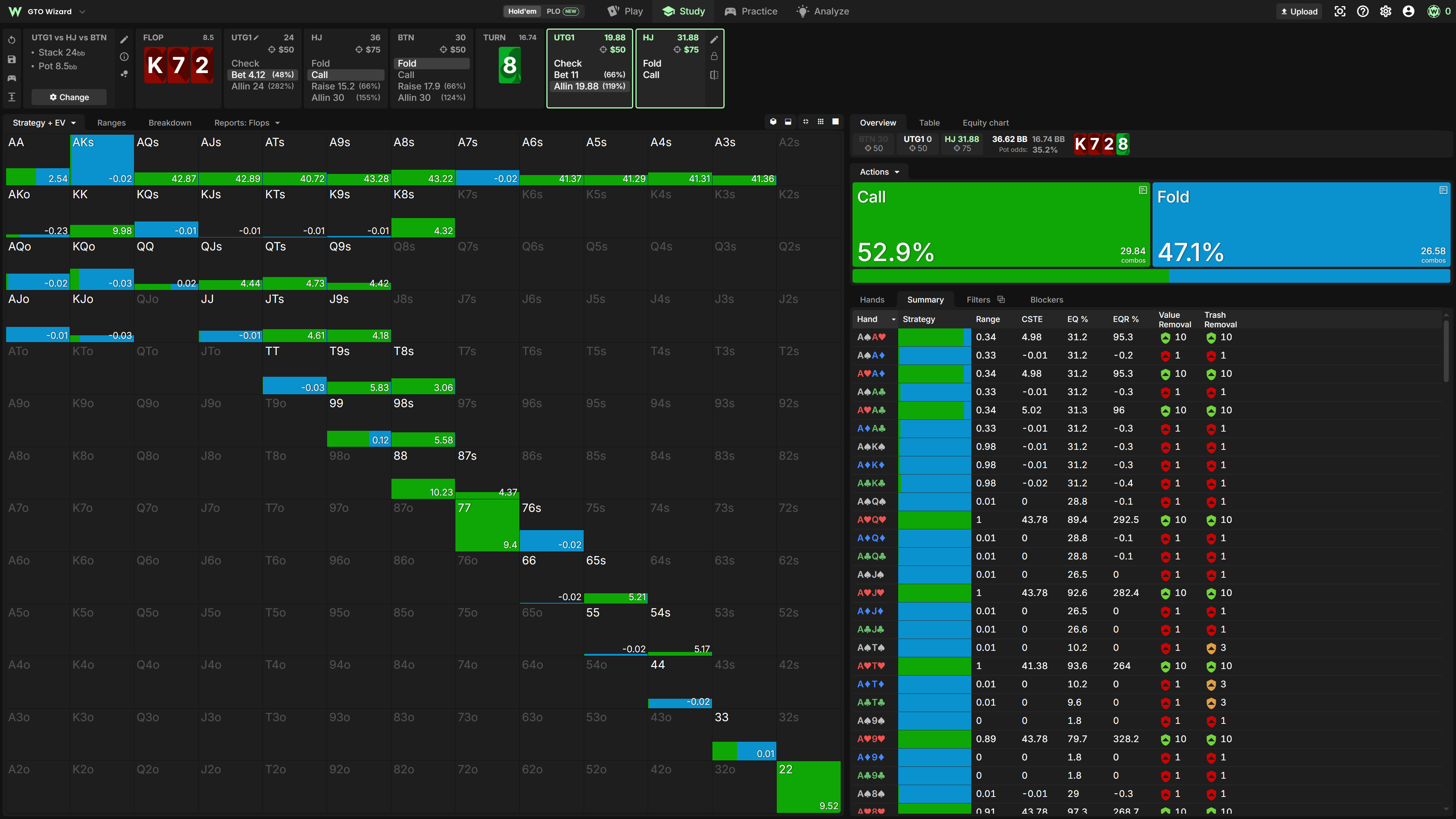
Task: Click the lock icon on the HJ action card
Action: tap(714, 56)
